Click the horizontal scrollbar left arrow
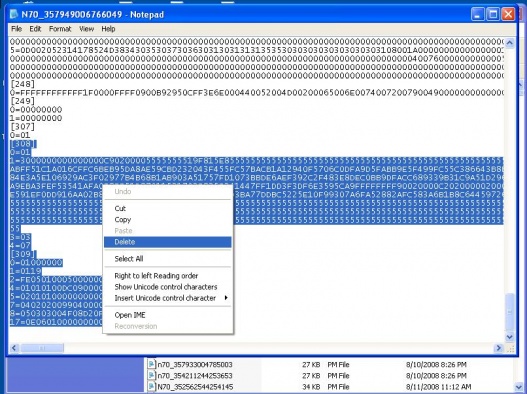The height and width of the screenshot is (394, 527). (14, 348)
